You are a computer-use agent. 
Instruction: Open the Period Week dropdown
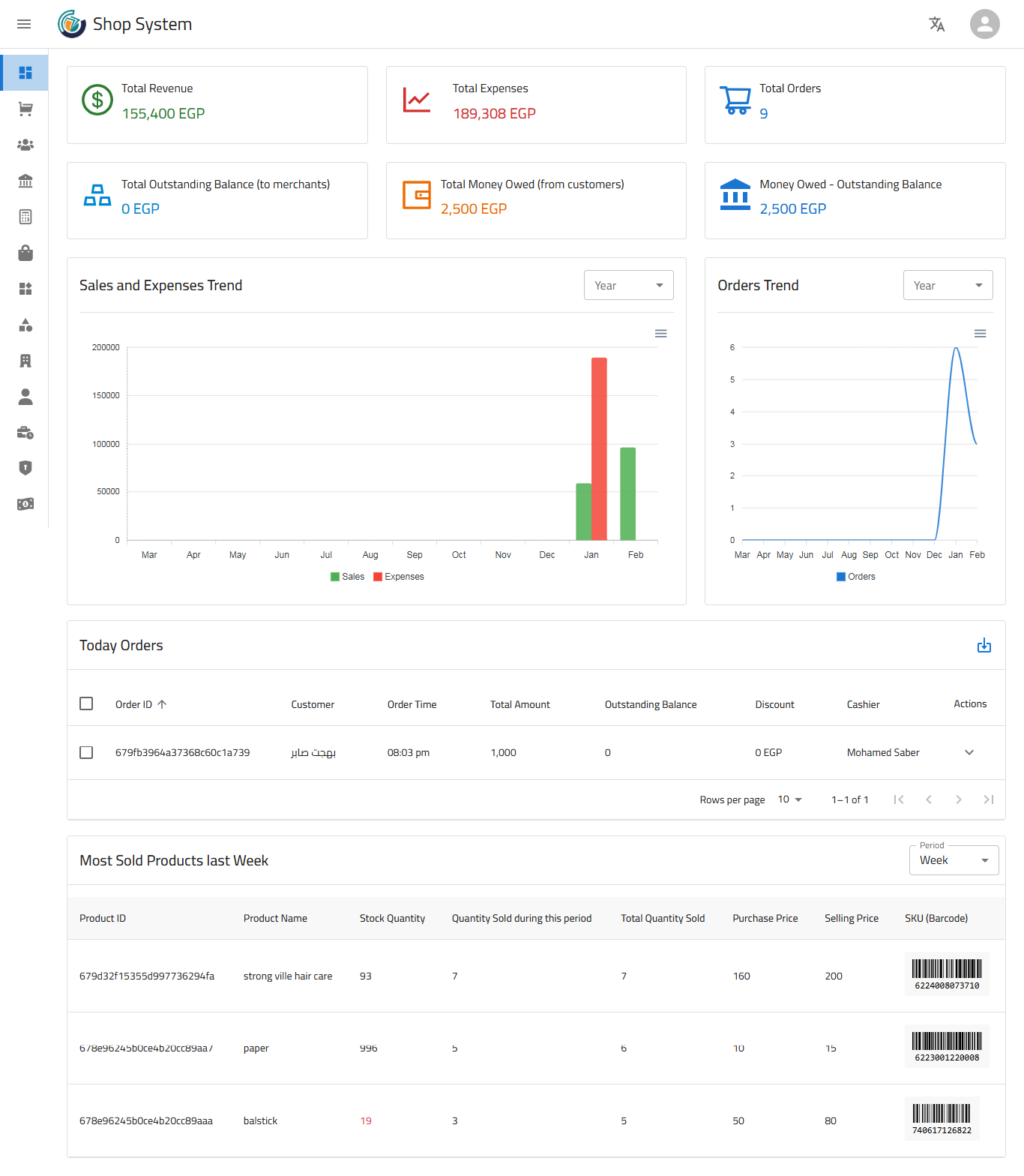(x=954, y=860)
